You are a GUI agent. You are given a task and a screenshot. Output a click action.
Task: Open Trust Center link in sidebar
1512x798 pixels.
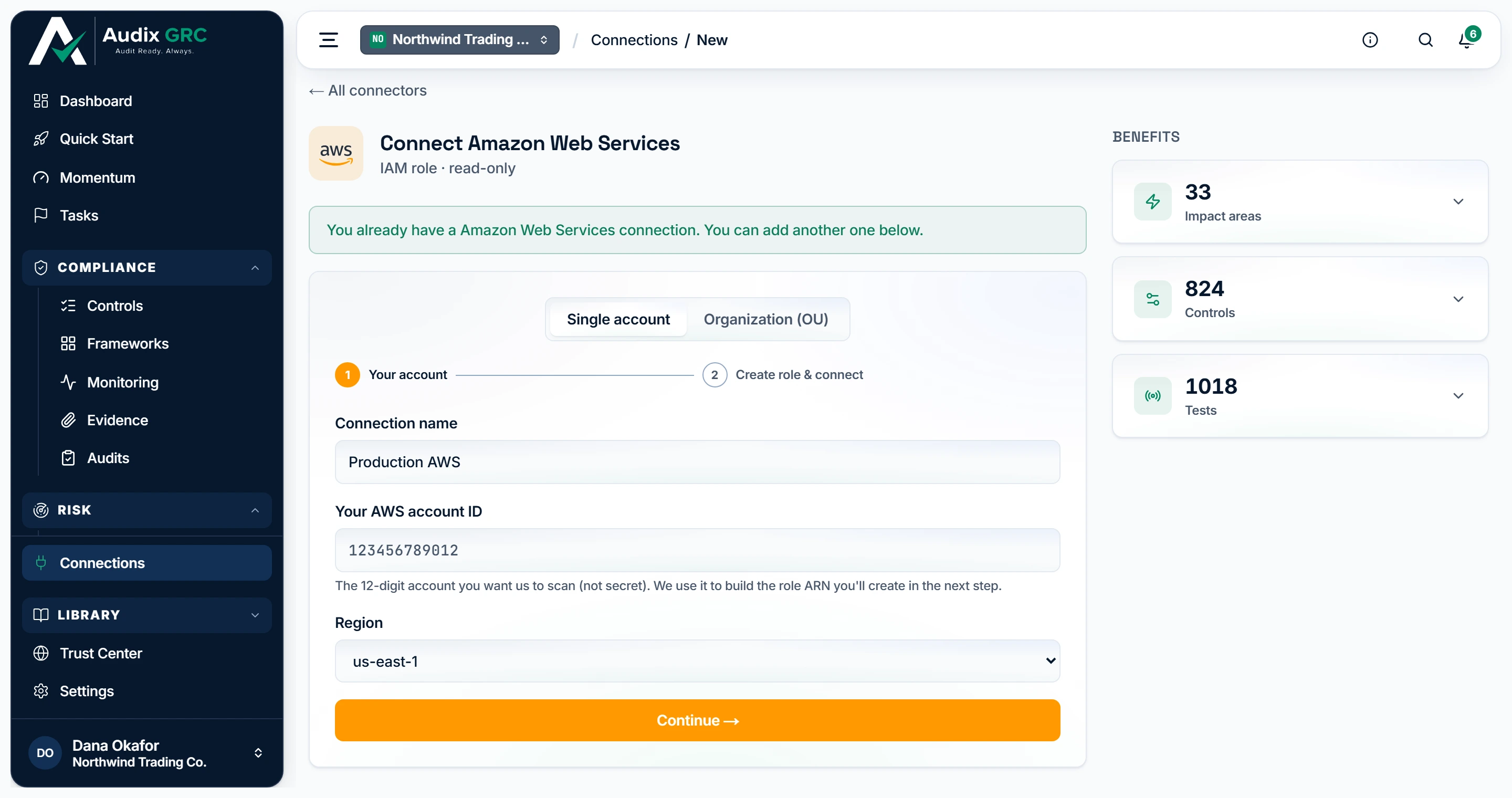(101, 653)
